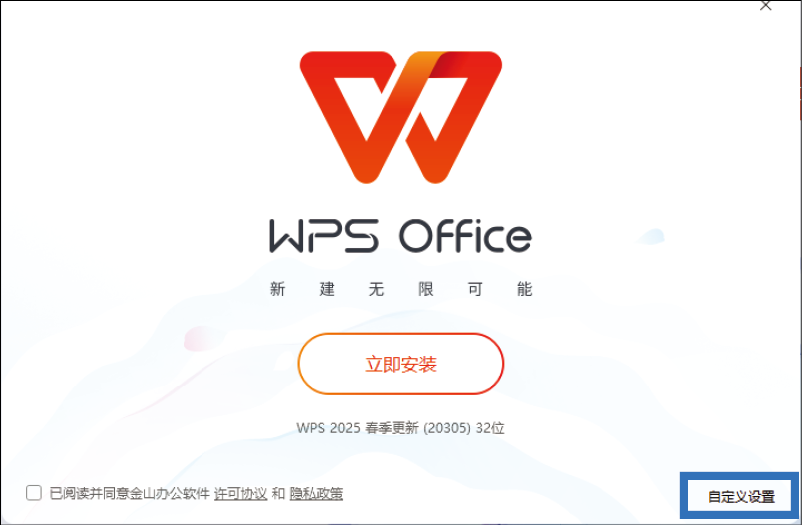The height and width of the screenshot is (525, 802).
Task: Click the 春季更新 version text
Action: point(392,428)
